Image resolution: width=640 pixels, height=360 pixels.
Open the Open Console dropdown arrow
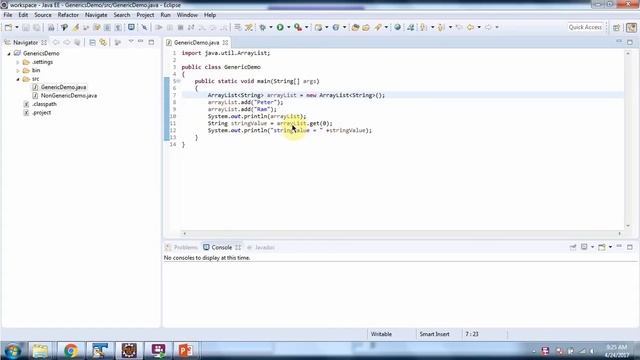pyautogui.click(x=610, y=247)
